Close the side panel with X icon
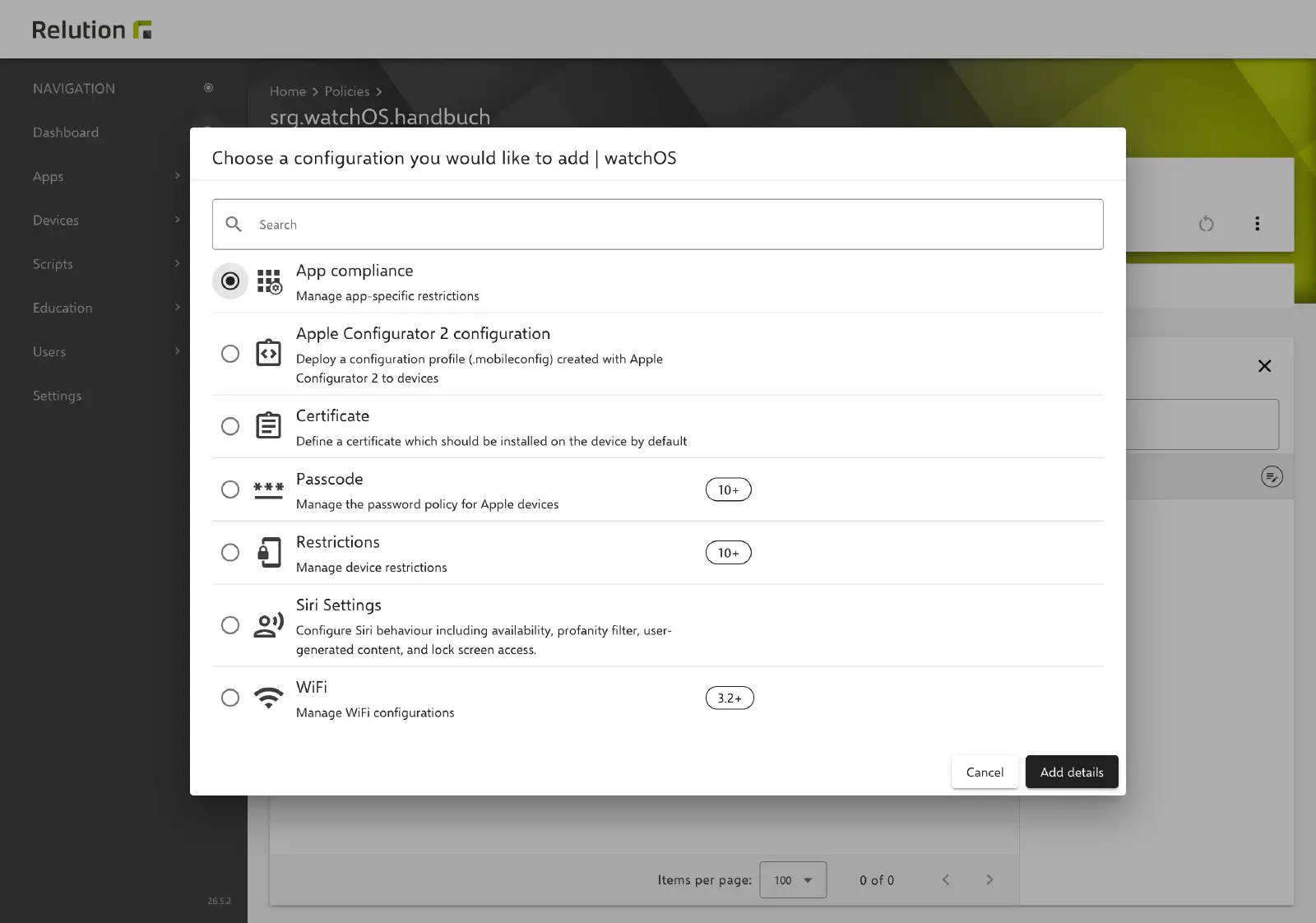The image size is (1316, 923). click(x=1265, y=366)
